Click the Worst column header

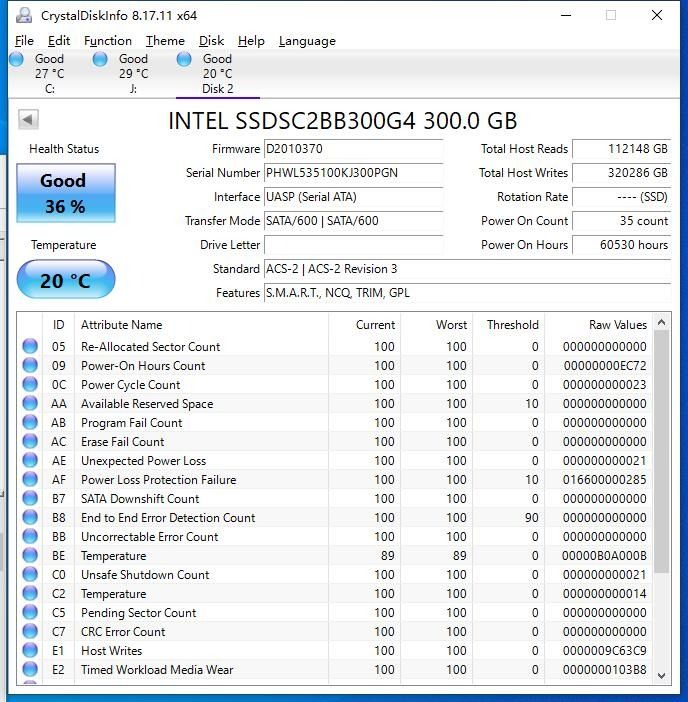[437, 325]
